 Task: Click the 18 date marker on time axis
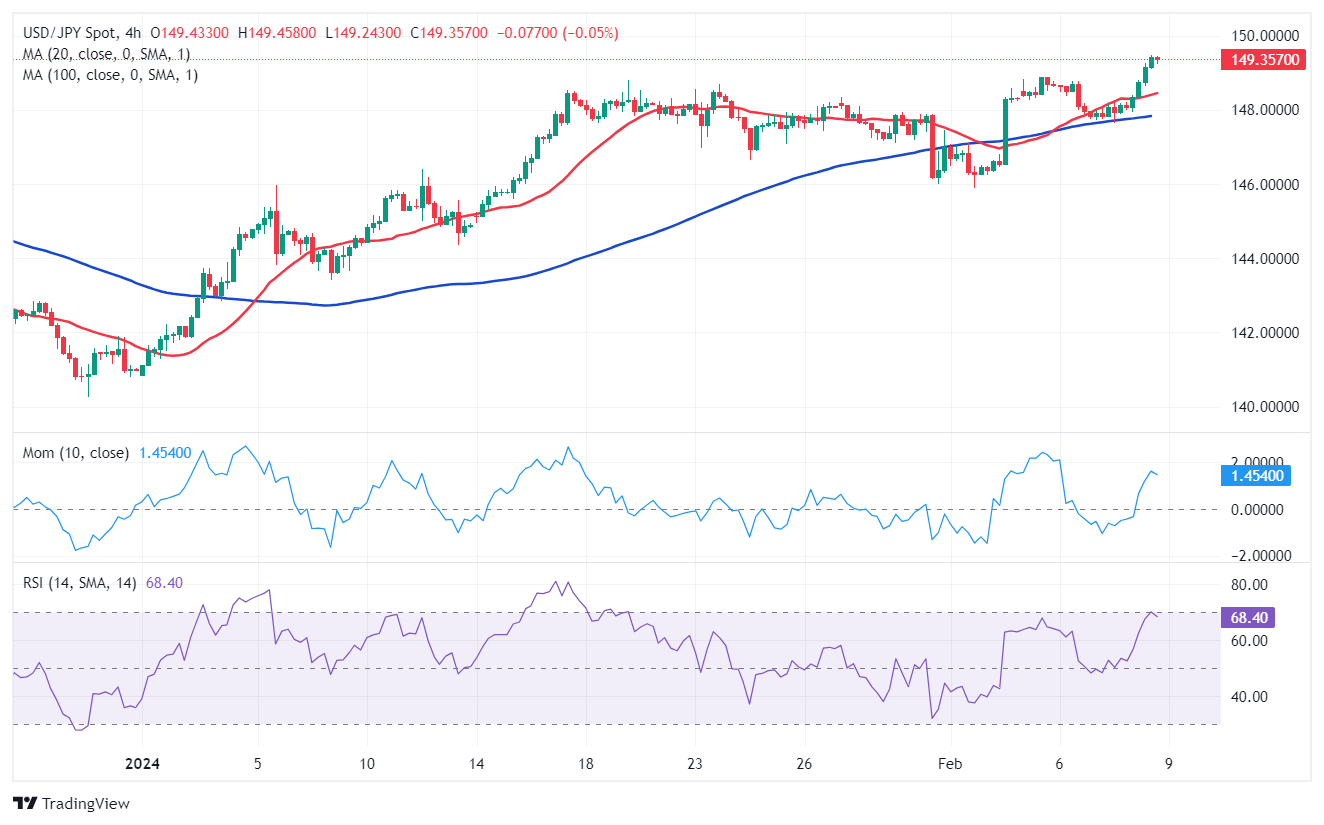click(586, 763)
